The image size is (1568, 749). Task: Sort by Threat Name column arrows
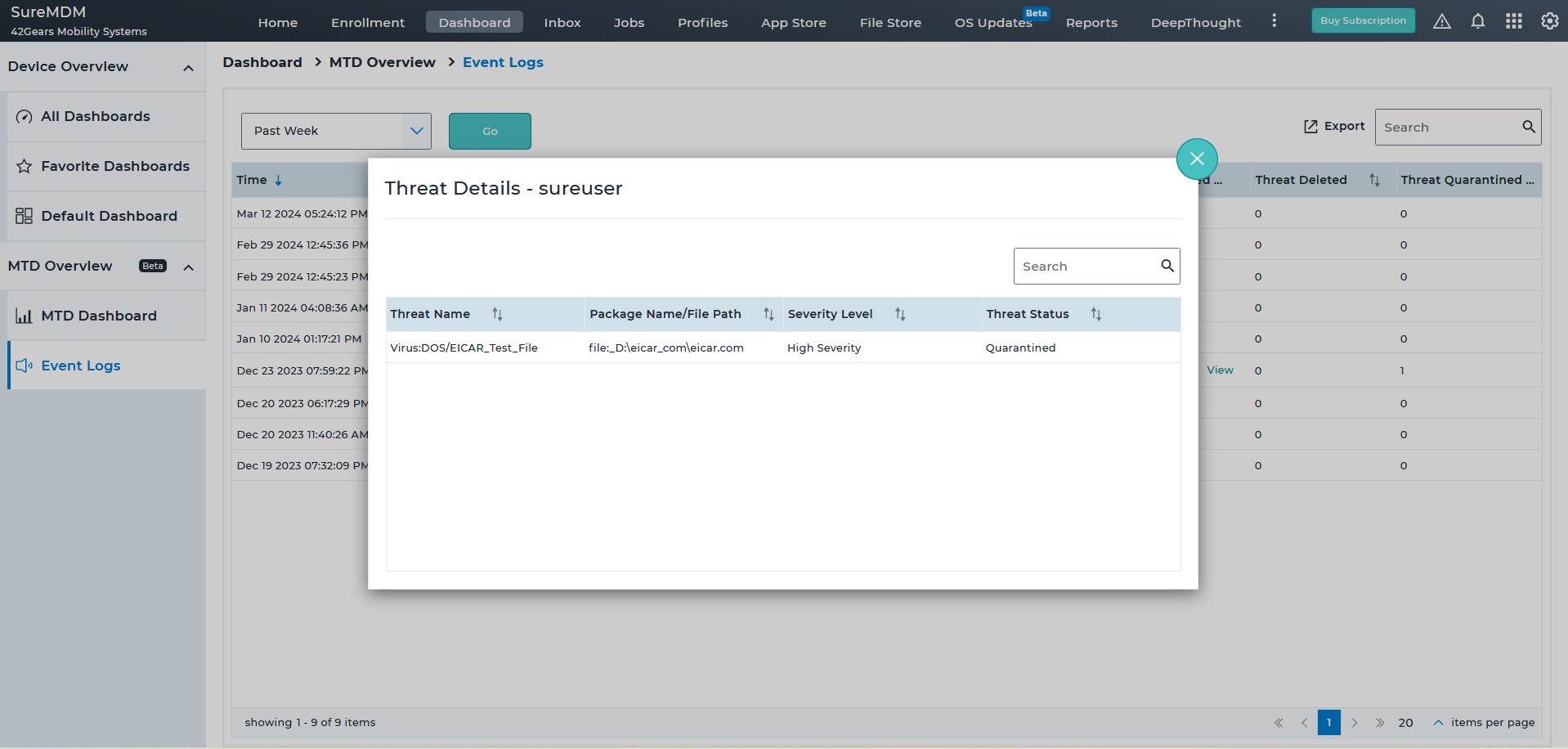pyautogui.click(x=497, y=314)
